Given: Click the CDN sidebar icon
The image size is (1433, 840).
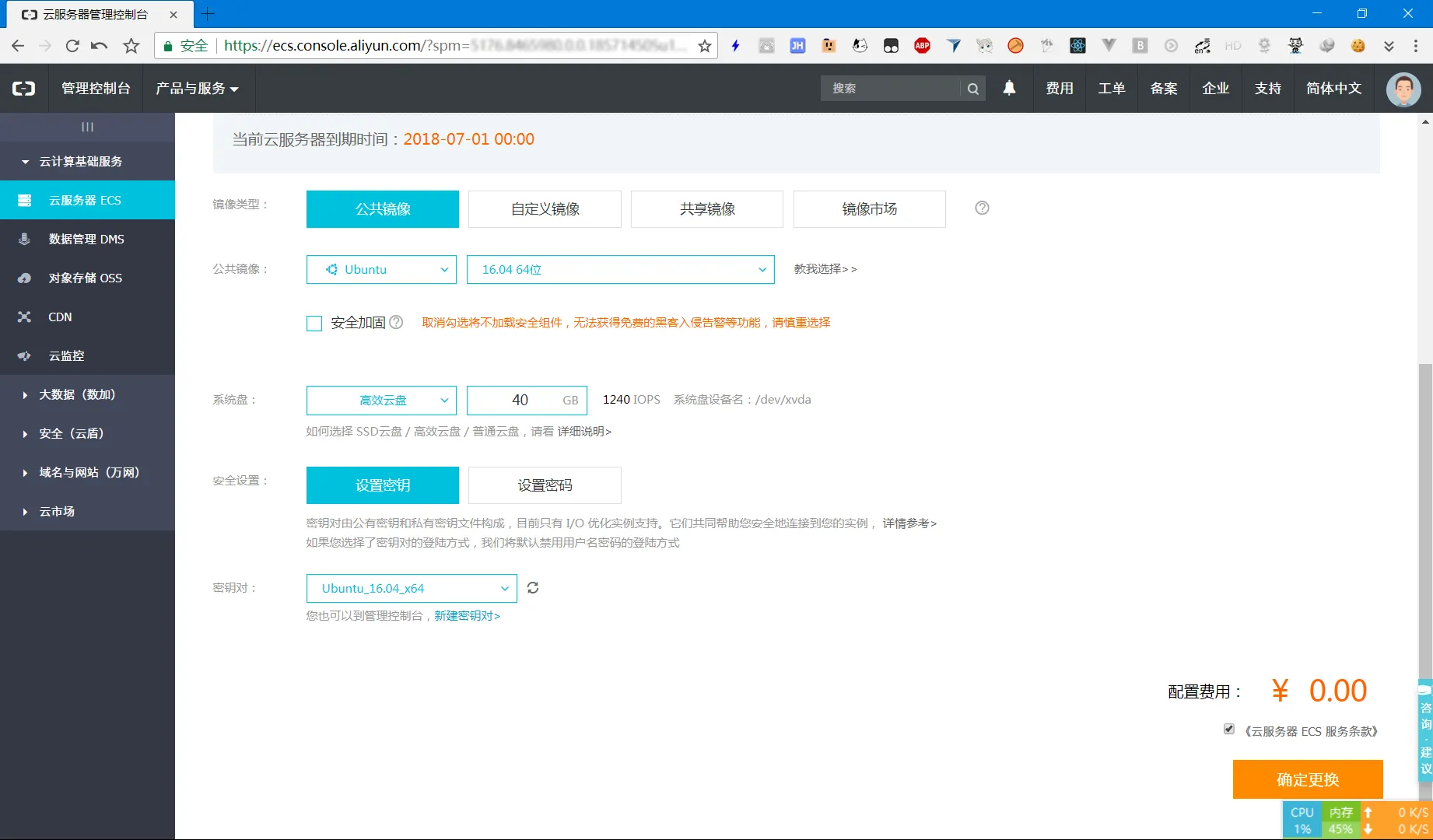Looking at the screenshot, I should tap(24, 317).
